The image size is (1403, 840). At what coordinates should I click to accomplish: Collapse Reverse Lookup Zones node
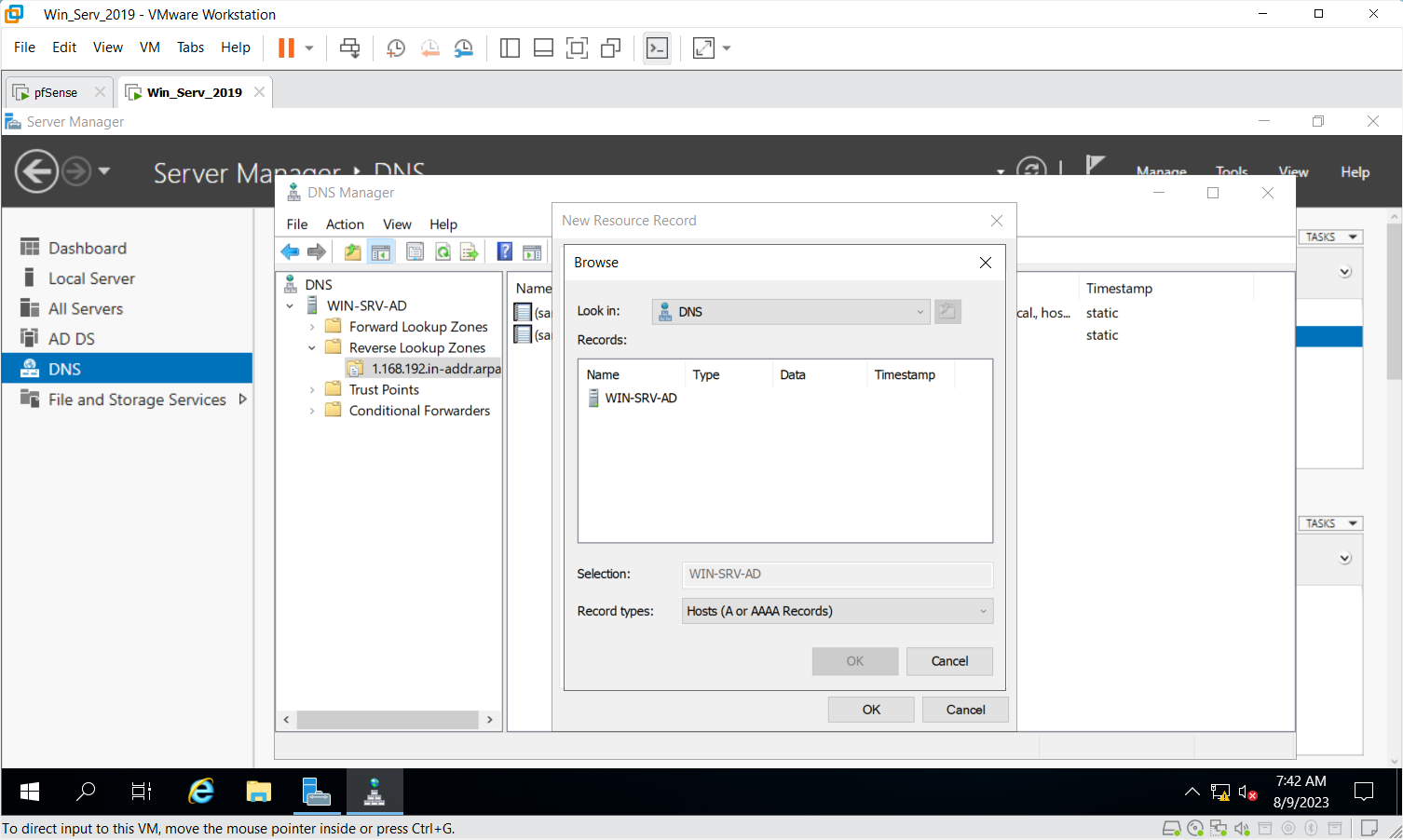coord(311,347)
